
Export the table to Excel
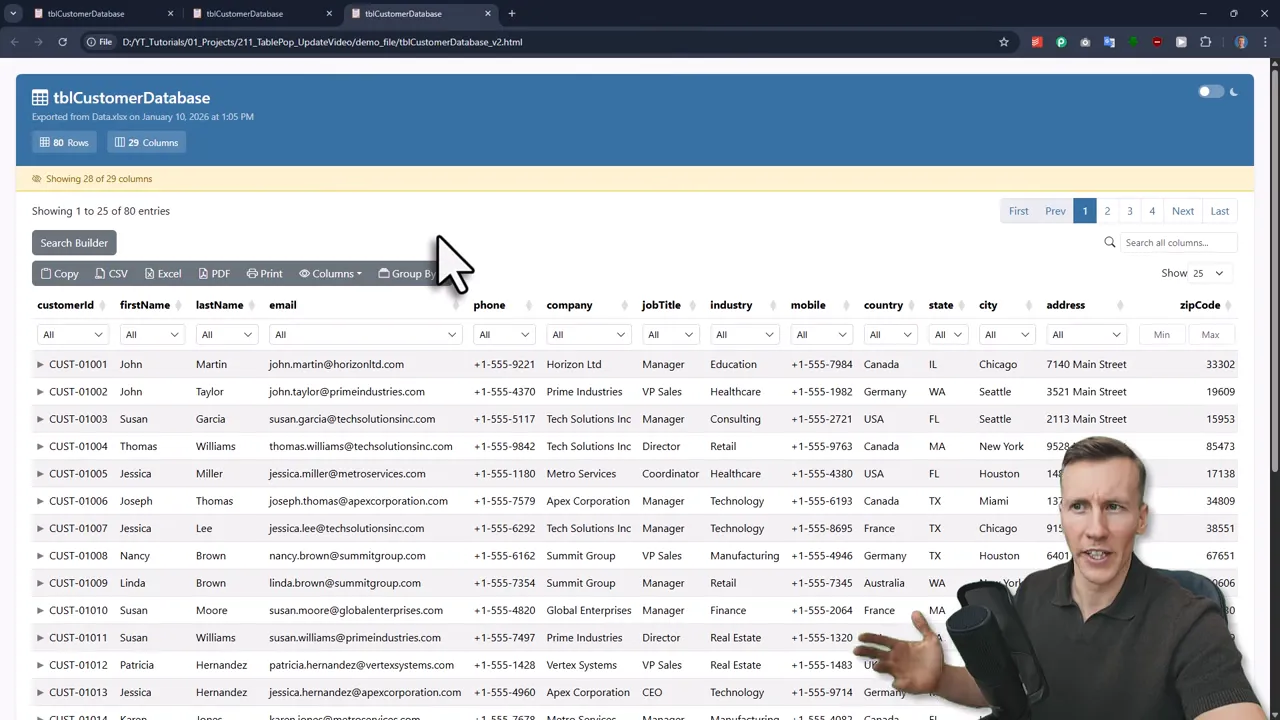coord(162,273)
